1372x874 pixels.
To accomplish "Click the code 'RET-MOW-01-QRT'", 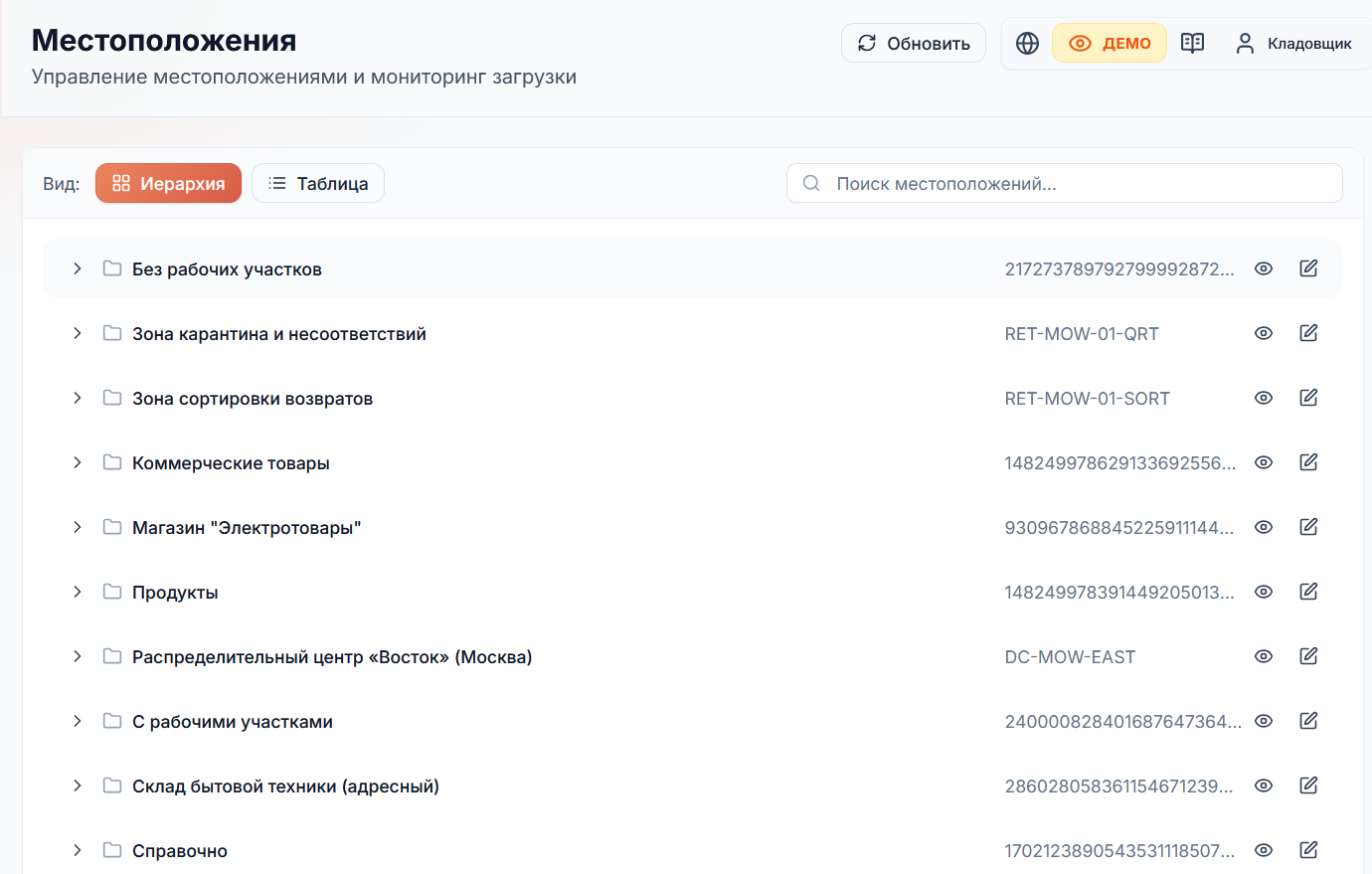I will click(1082, 334).
